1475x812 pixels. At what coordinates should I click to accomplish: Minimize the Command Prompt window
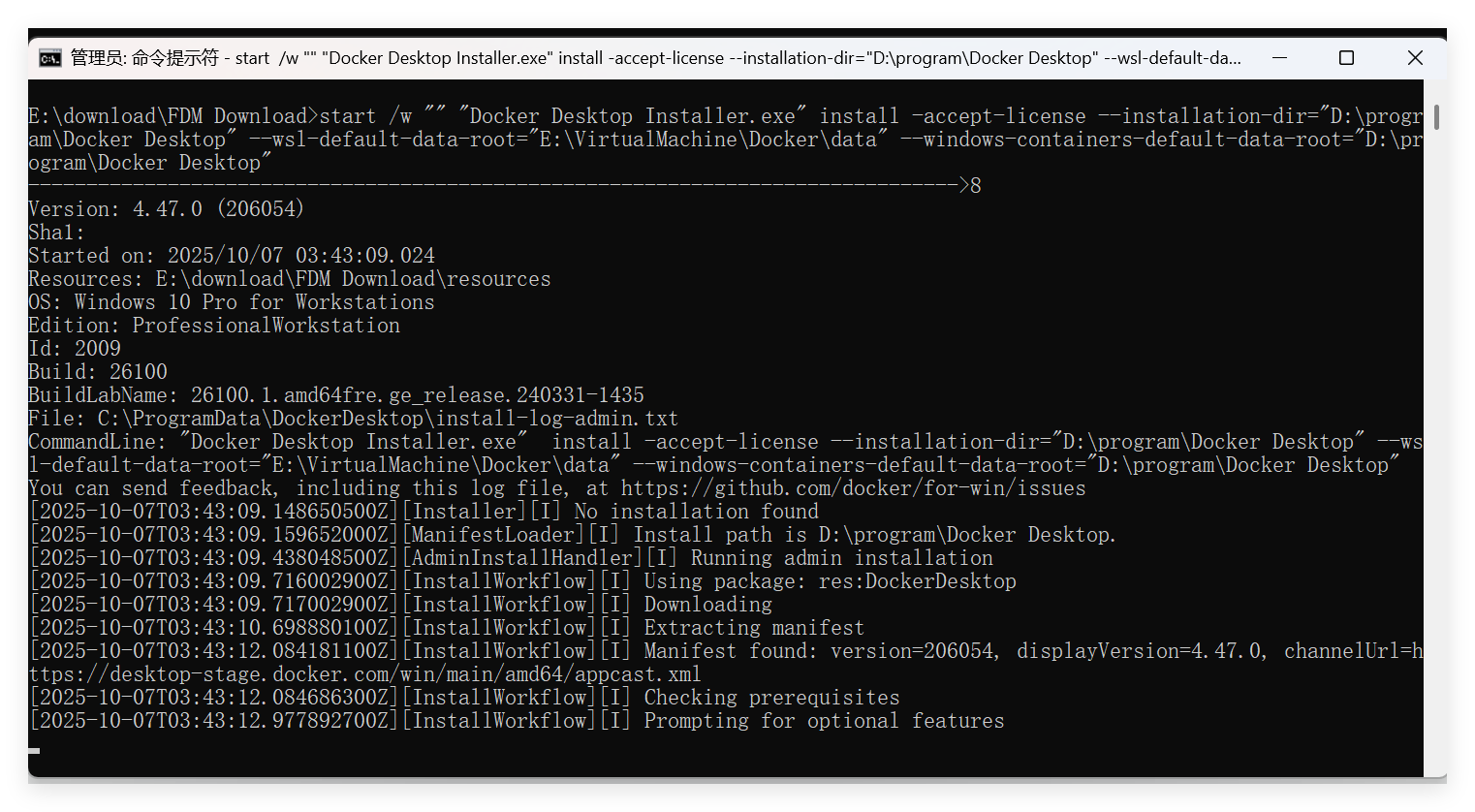tap(1279, 58)
